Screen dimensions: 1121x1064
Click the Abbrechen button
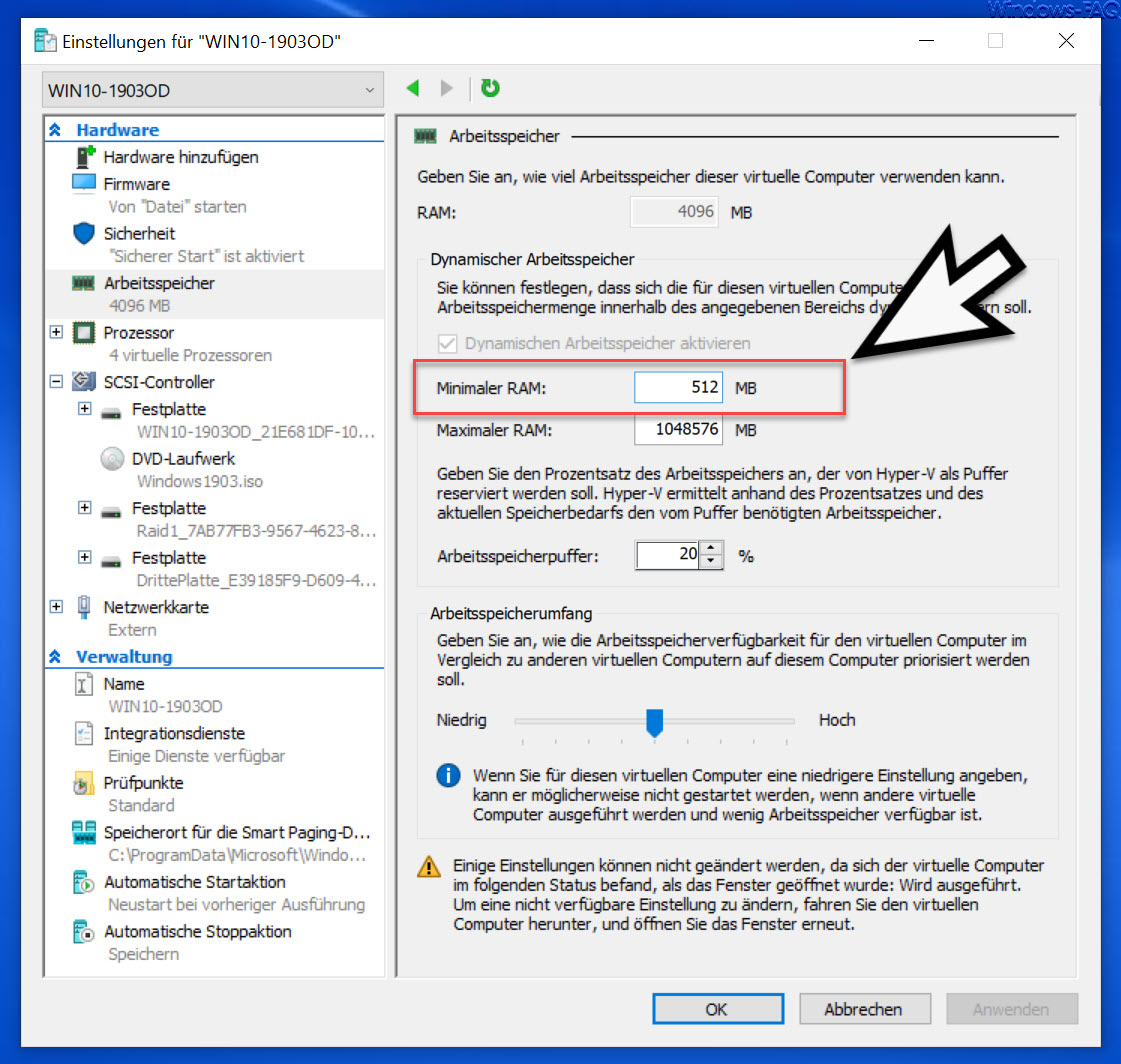[864, 1009]
